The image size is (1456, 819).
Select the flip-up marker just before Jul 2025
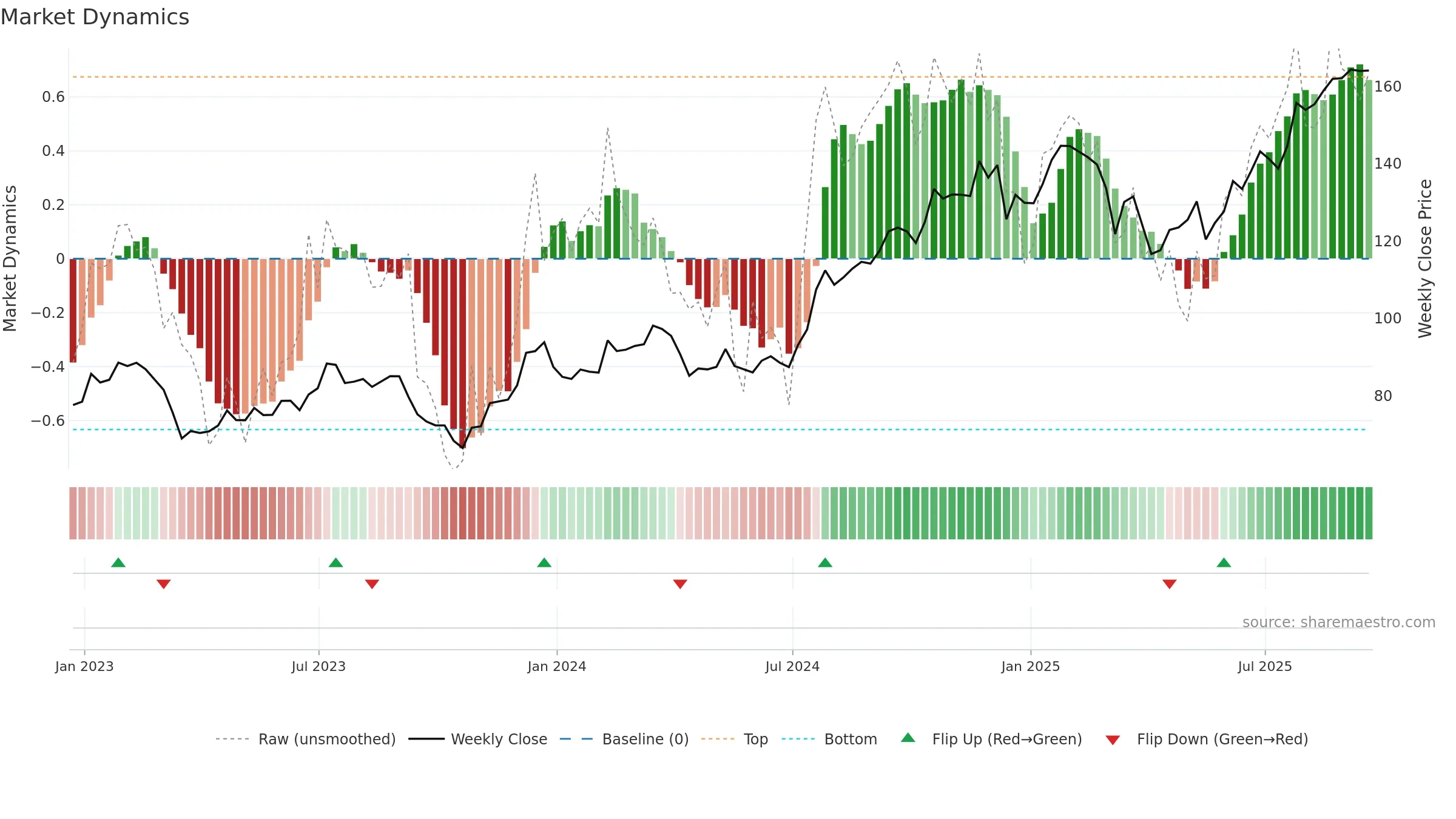pos(1224,562)
